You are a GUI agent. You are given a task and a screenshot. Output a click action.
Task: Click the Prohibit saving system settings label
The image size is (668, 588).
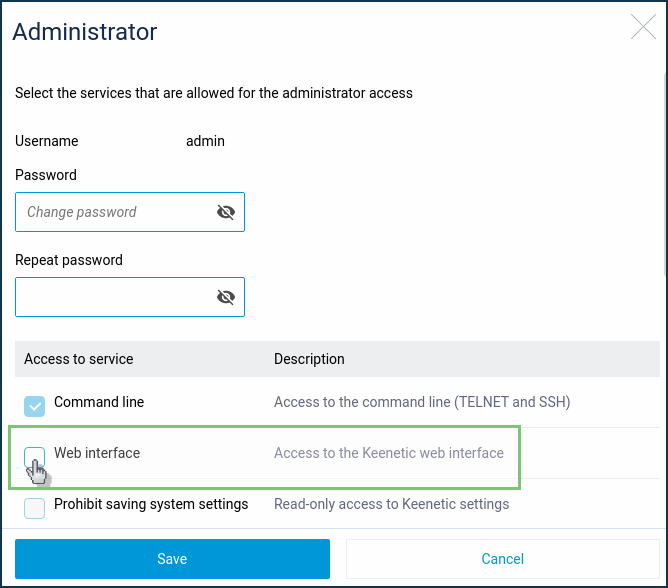[151, 504]
